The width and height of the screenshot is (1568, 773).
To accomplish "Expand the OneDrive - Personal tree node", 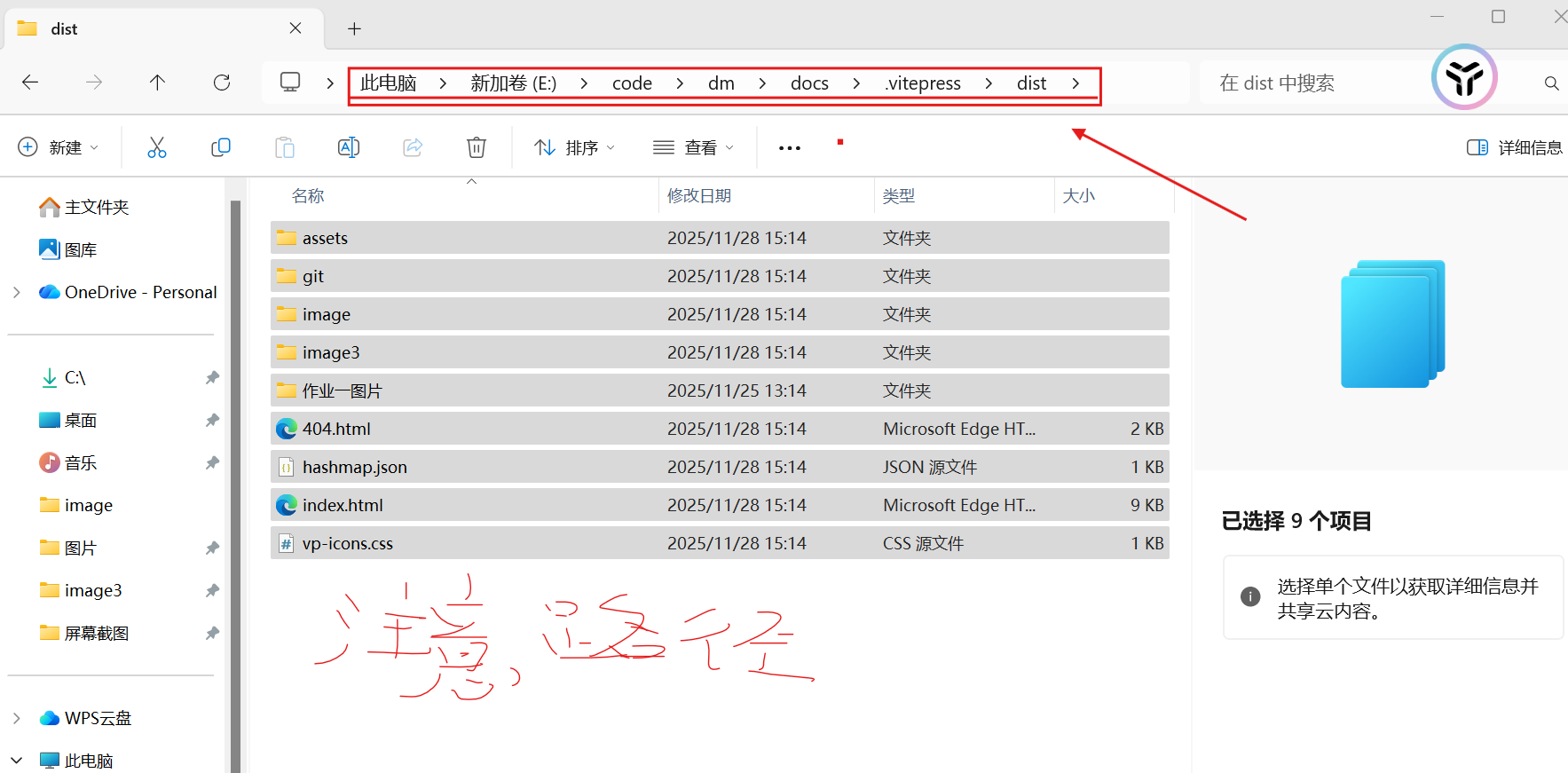I will (x=17, y=292).
